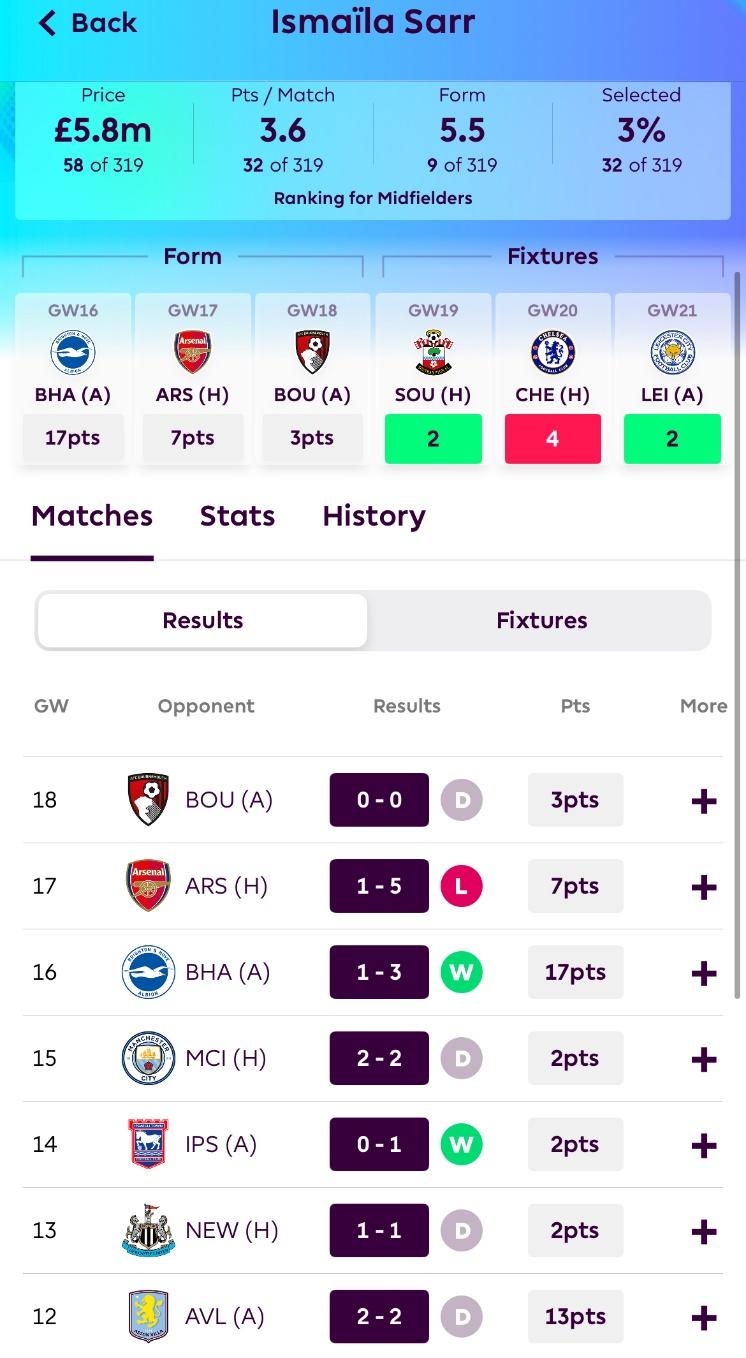Screen dimensions: 746x1358
Task: Switch to the Fixtures segment
Action: (541, 620)
